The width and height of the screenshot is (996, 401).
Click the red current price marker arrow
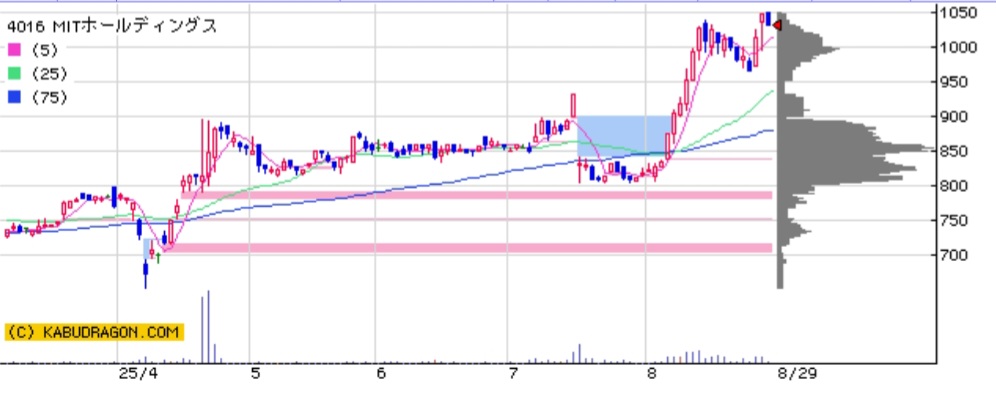[x=777, y=25]
